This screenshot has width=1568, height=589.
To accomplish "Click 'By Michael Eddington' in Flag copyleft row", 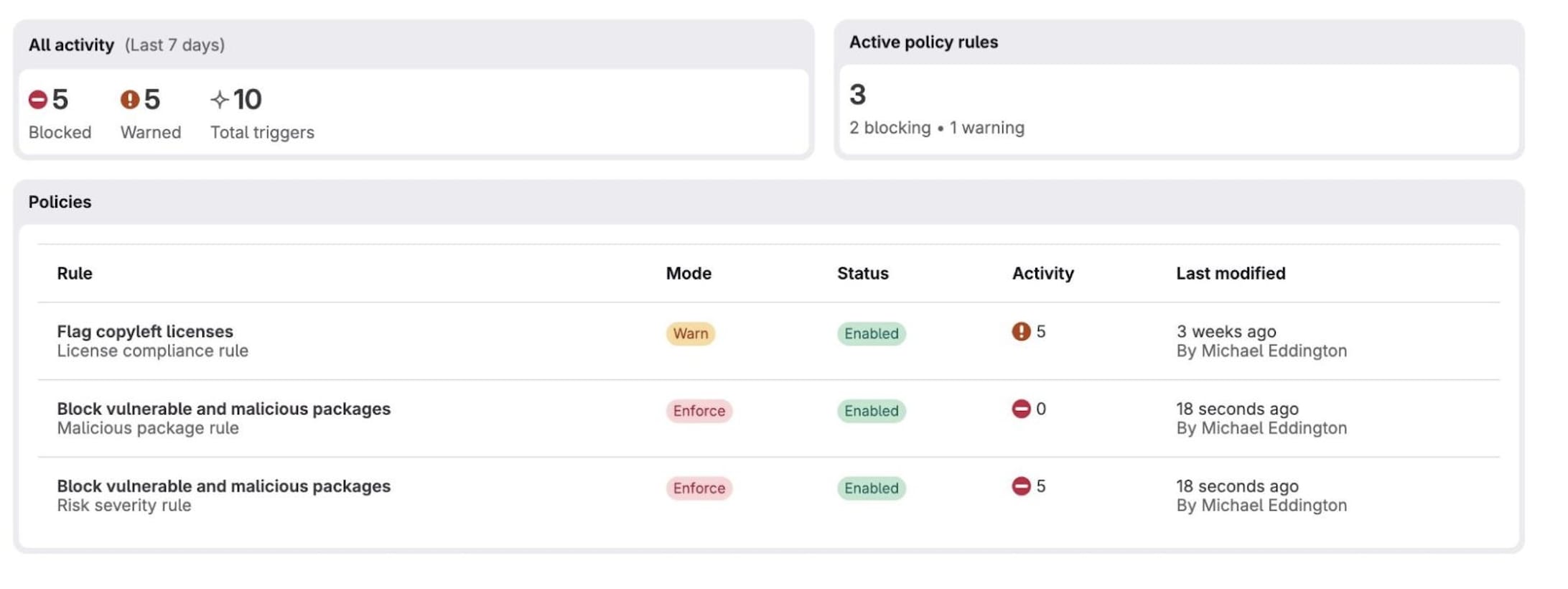I will click(1261, 351).
